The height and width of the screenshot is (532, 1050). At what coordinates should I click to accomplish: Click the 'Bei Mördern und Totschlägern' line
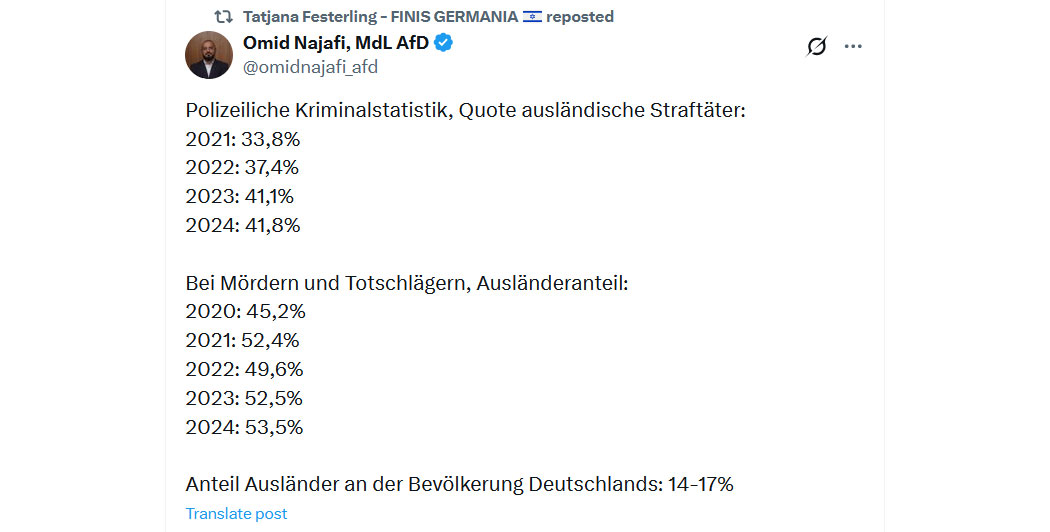point(407,283)
